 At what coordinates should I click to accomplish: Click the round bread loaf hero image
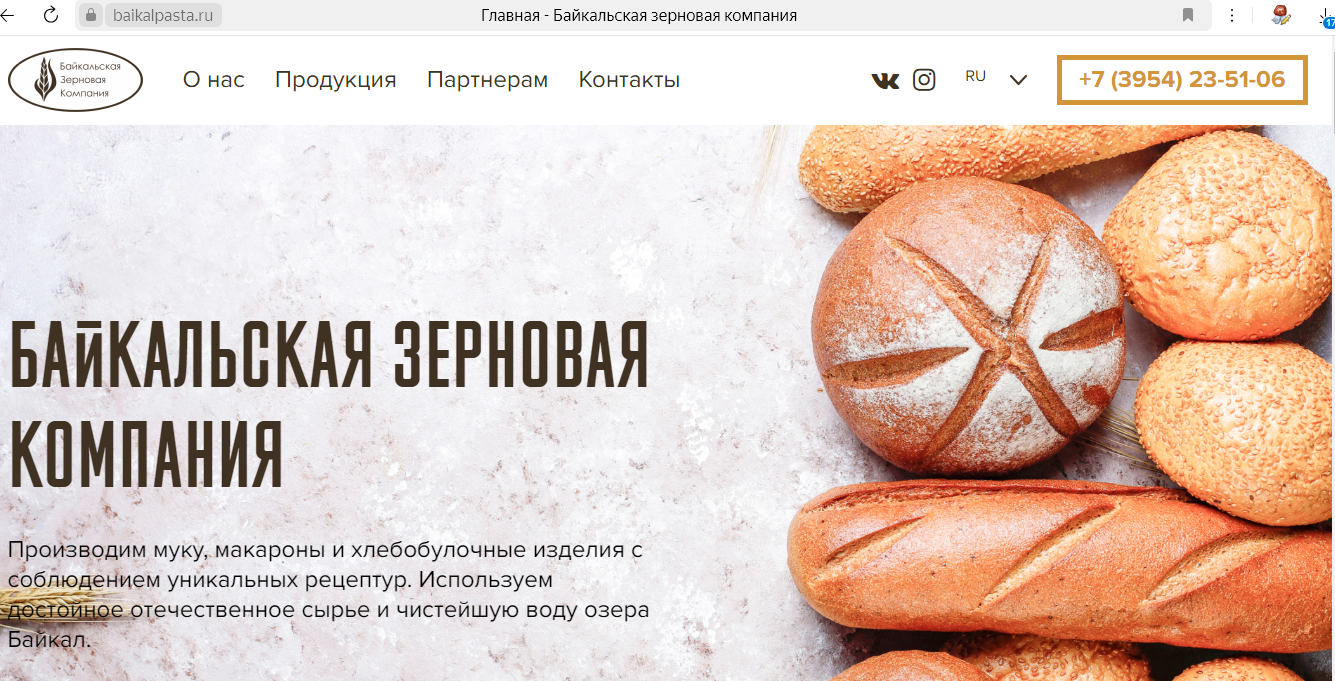tap(968, 325)
